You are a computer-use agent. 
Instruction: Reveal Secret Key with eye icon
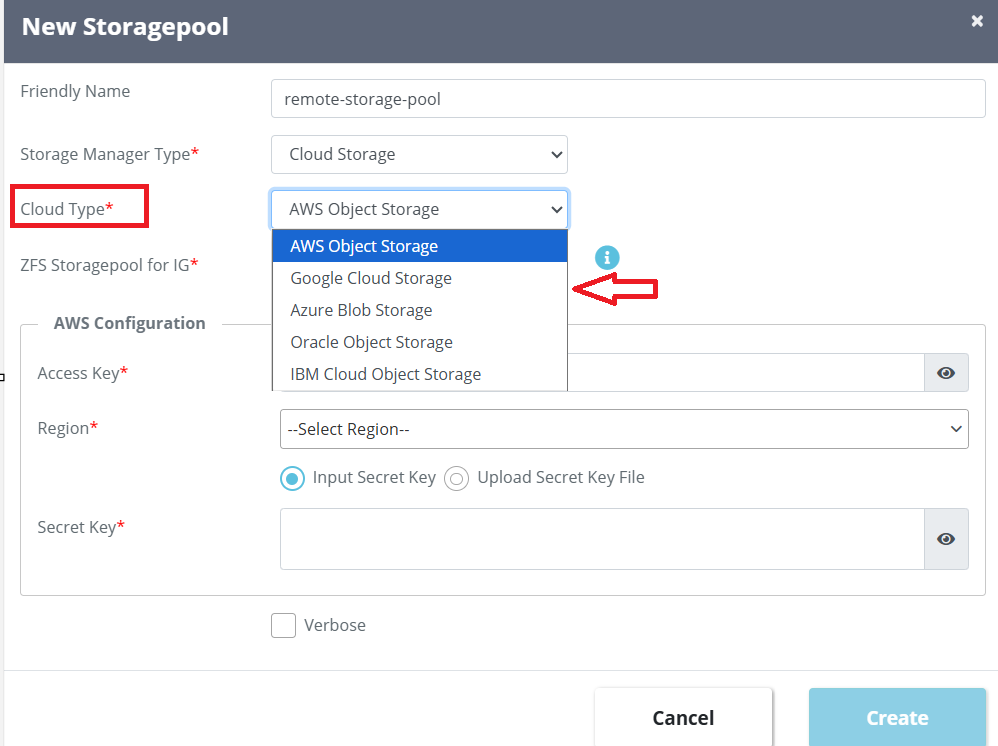click(946, 539)
